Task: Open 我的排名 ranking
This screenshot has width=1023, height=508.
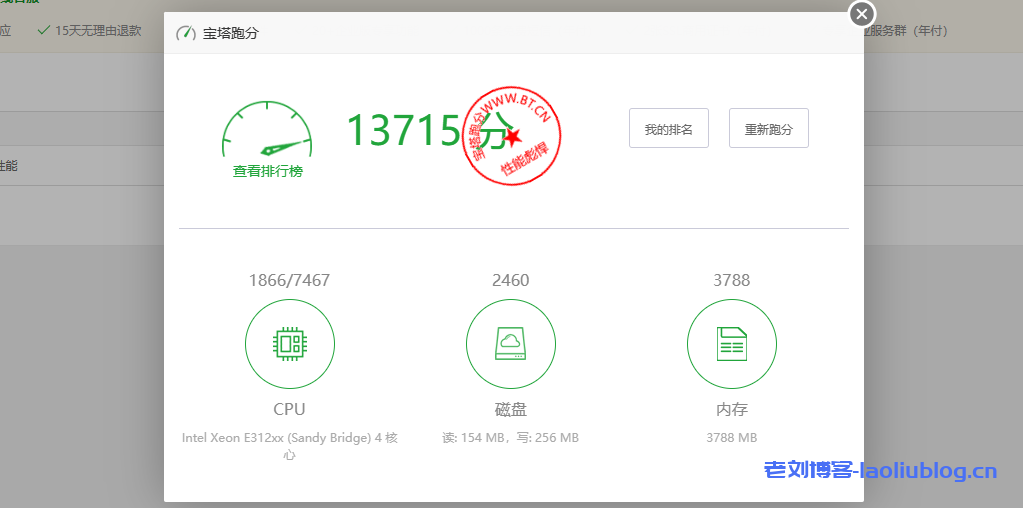Action: pyautogui.click(x=669, y=129)
